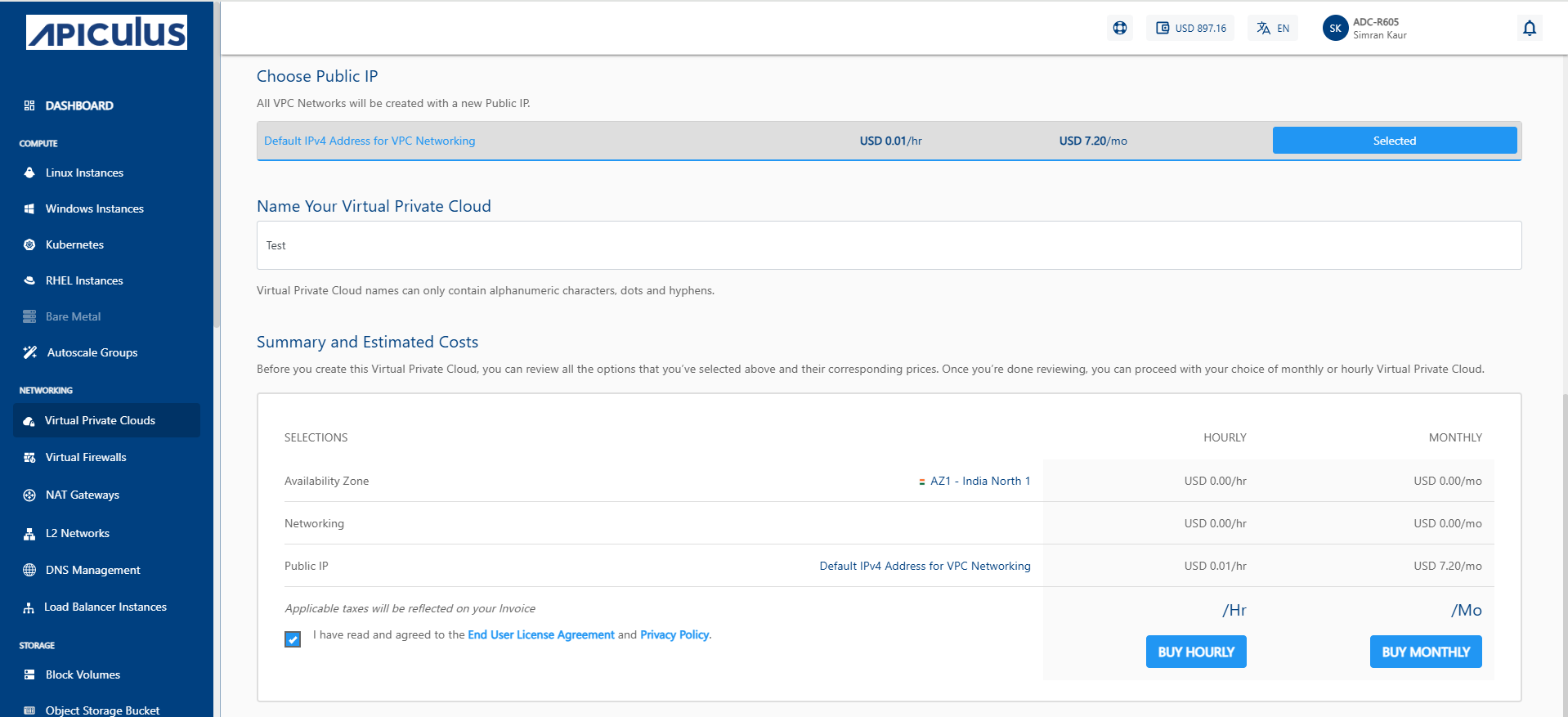Click the Apiculus logo

[106, 33]
